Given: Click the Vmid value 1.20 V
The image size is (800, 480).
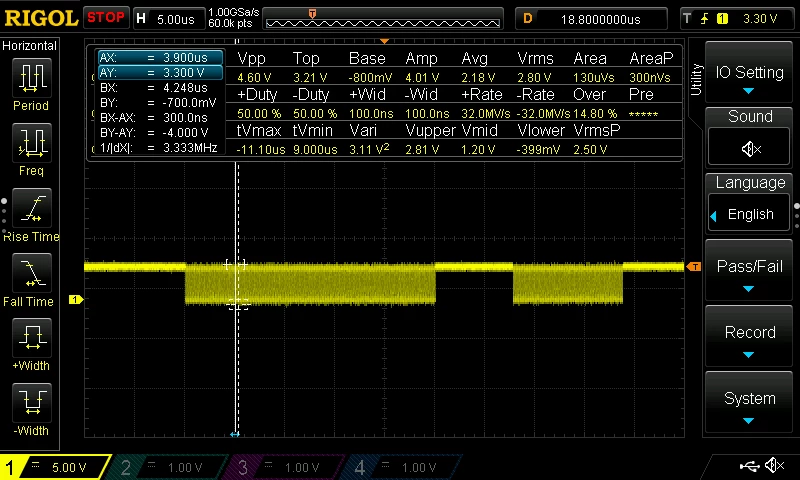Looking at the screenshot, I should pos(478,149).
